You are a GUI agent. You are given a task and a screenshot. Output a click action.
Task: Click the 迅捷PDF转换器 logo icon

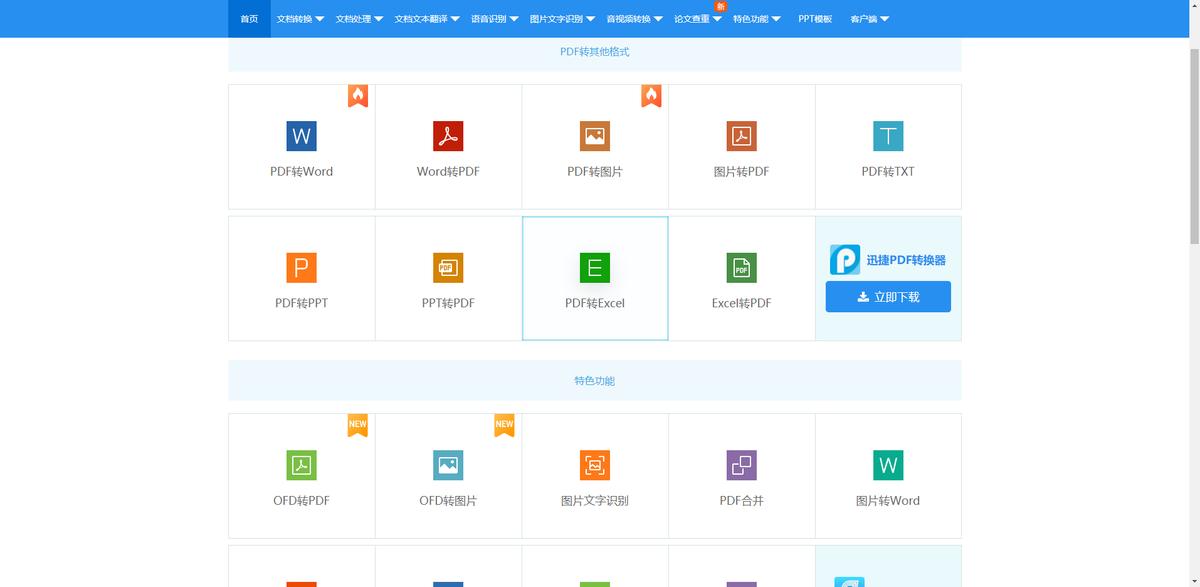[x=845, y=260]
